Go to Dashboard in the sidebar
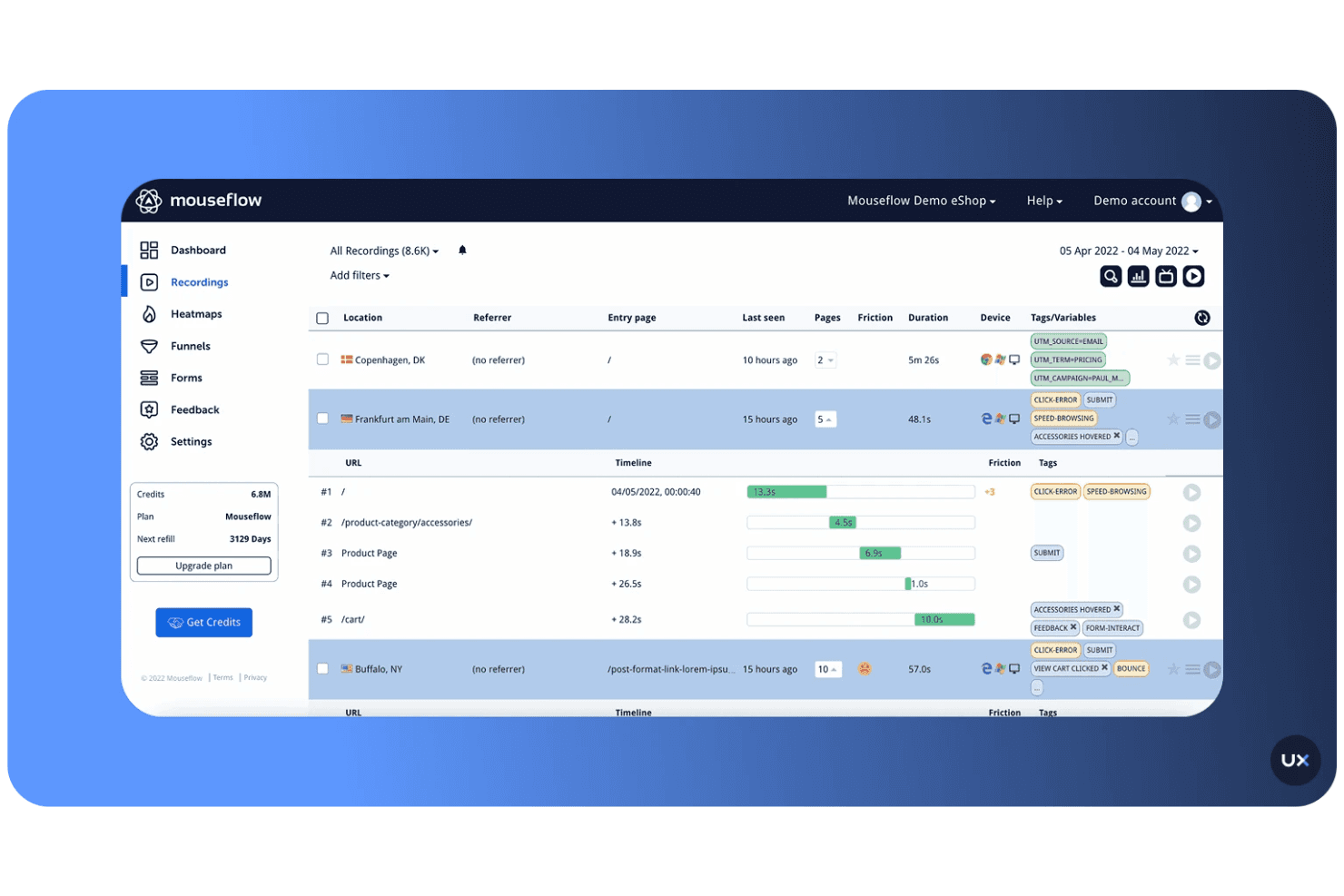Screen dimensions: 1344x896 pyautogui.click(x=183, y=251)
